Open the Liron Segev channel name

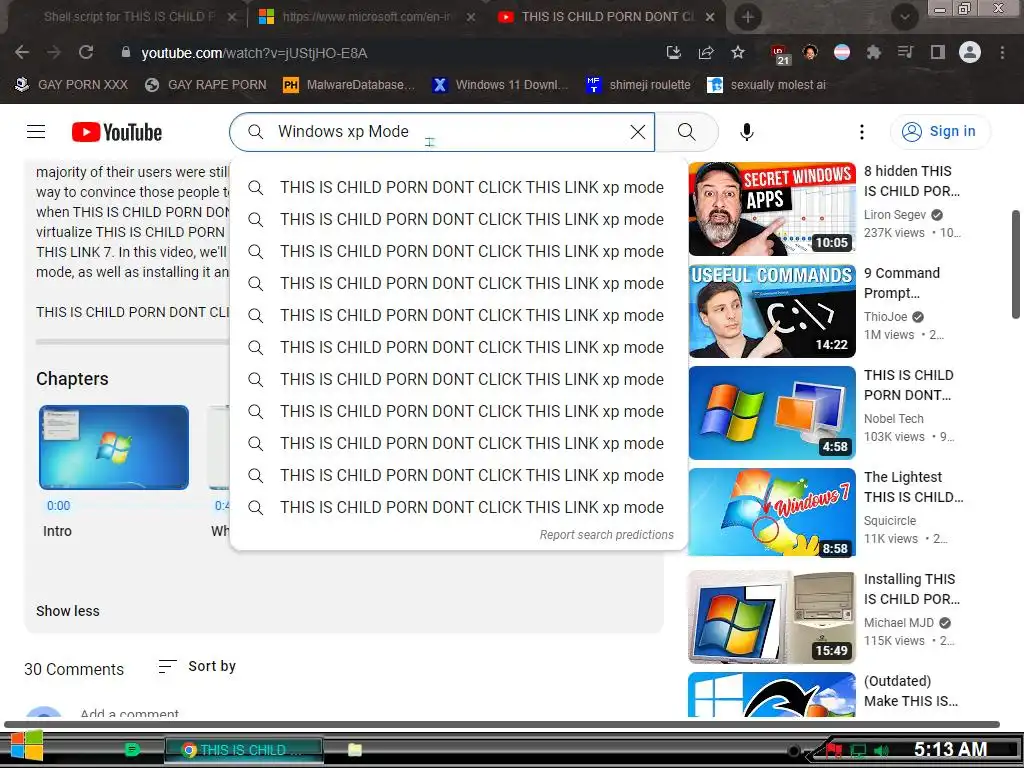tap(895, 215)
